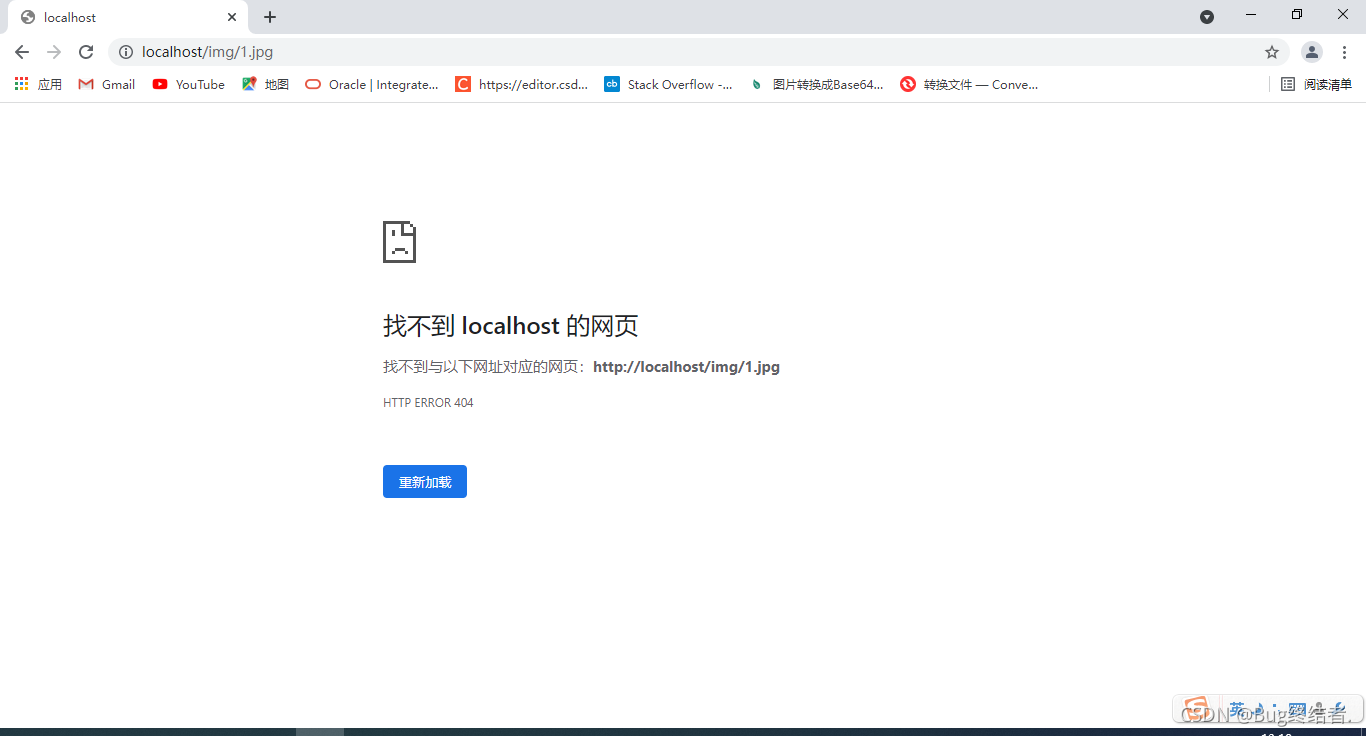Open the Gmail bookmark link
Viewport: 1366px width, 736px height.
pos(105,84)
